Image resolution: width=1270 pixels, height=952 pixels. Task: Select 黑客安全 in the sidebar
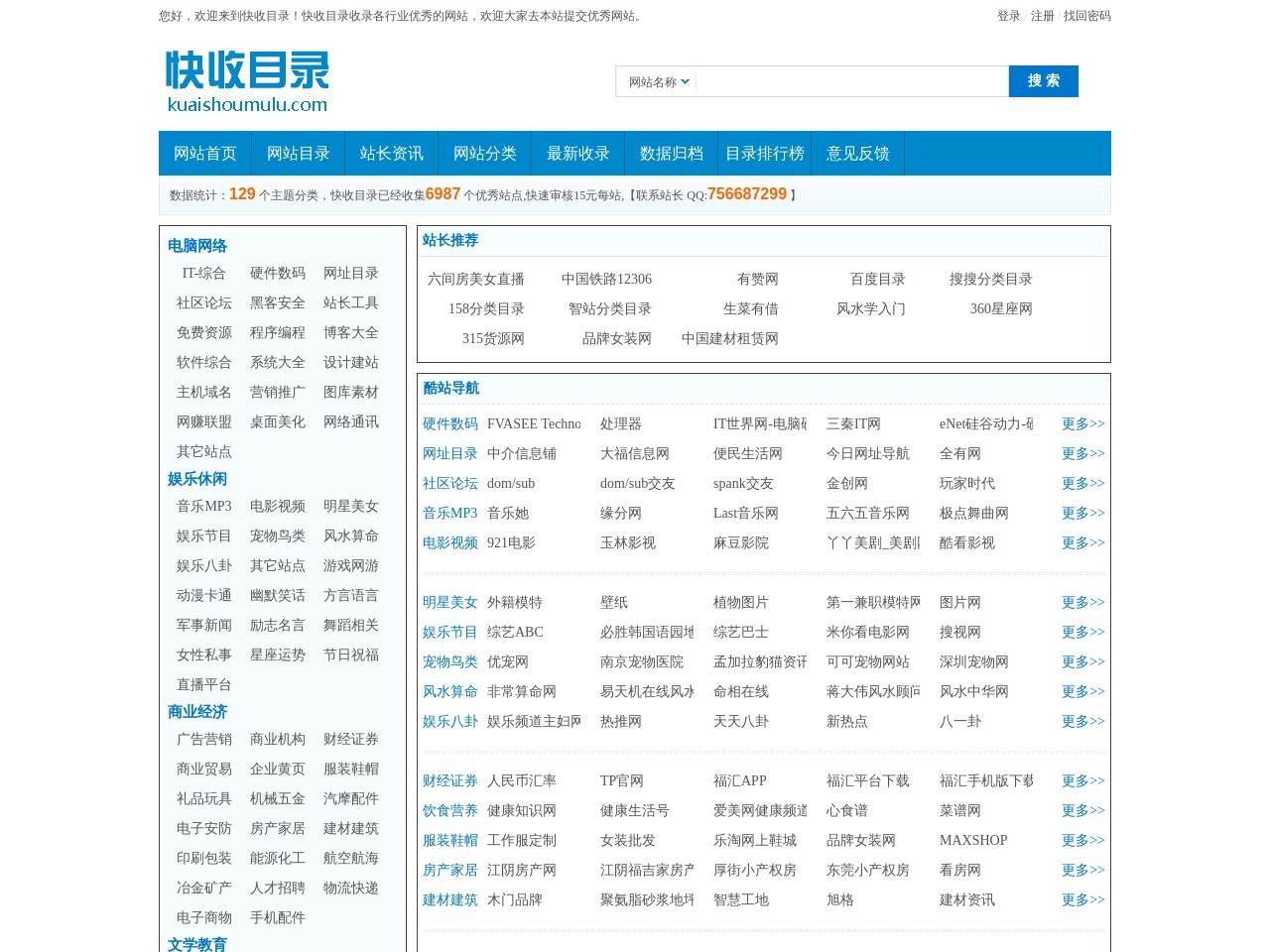coord(278,303)
